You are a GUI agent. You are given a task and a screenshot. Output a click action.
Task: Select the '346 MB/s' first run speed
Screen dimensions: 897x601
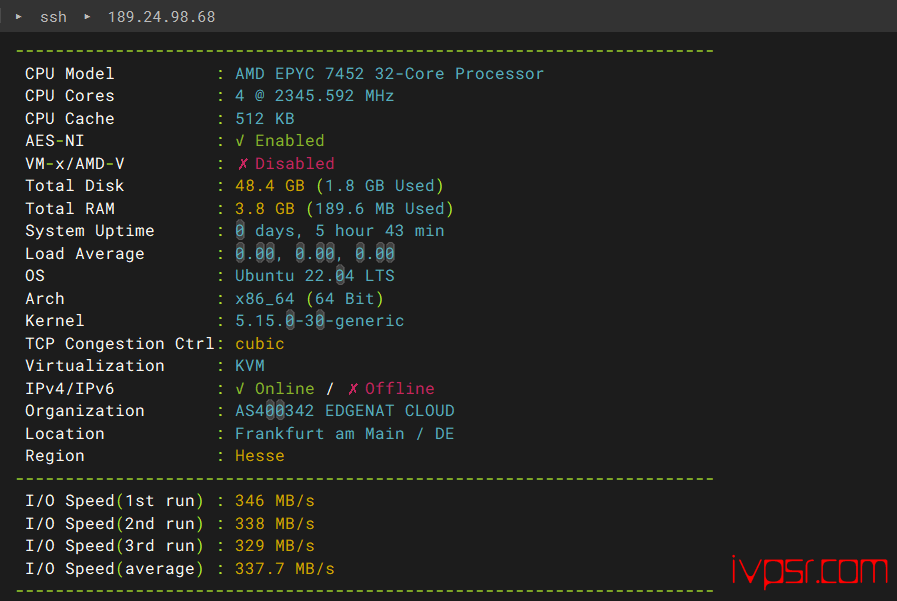point(275,501)
